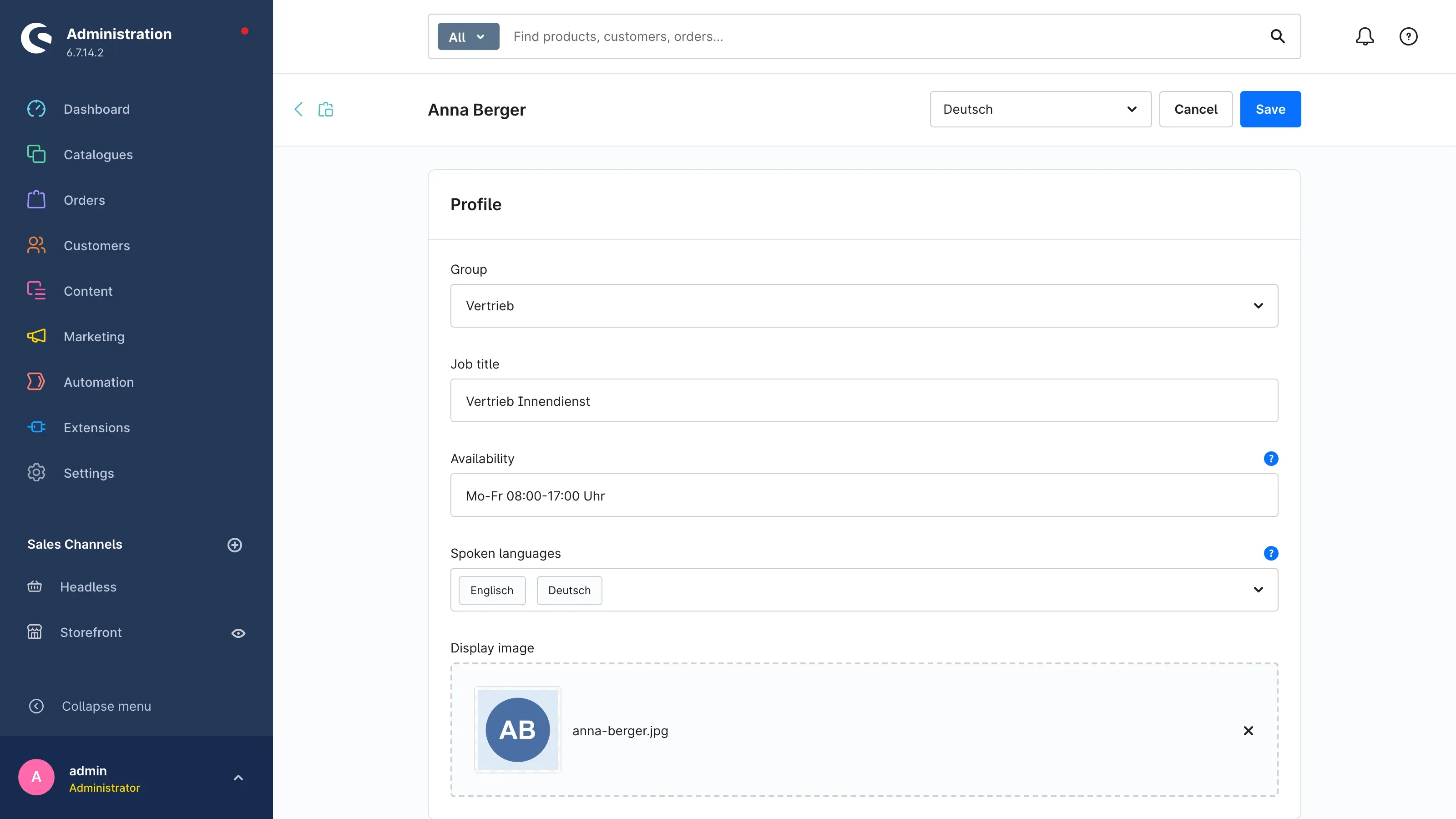Open the Deutsch language switcher dropdown

pos(1040,109)
